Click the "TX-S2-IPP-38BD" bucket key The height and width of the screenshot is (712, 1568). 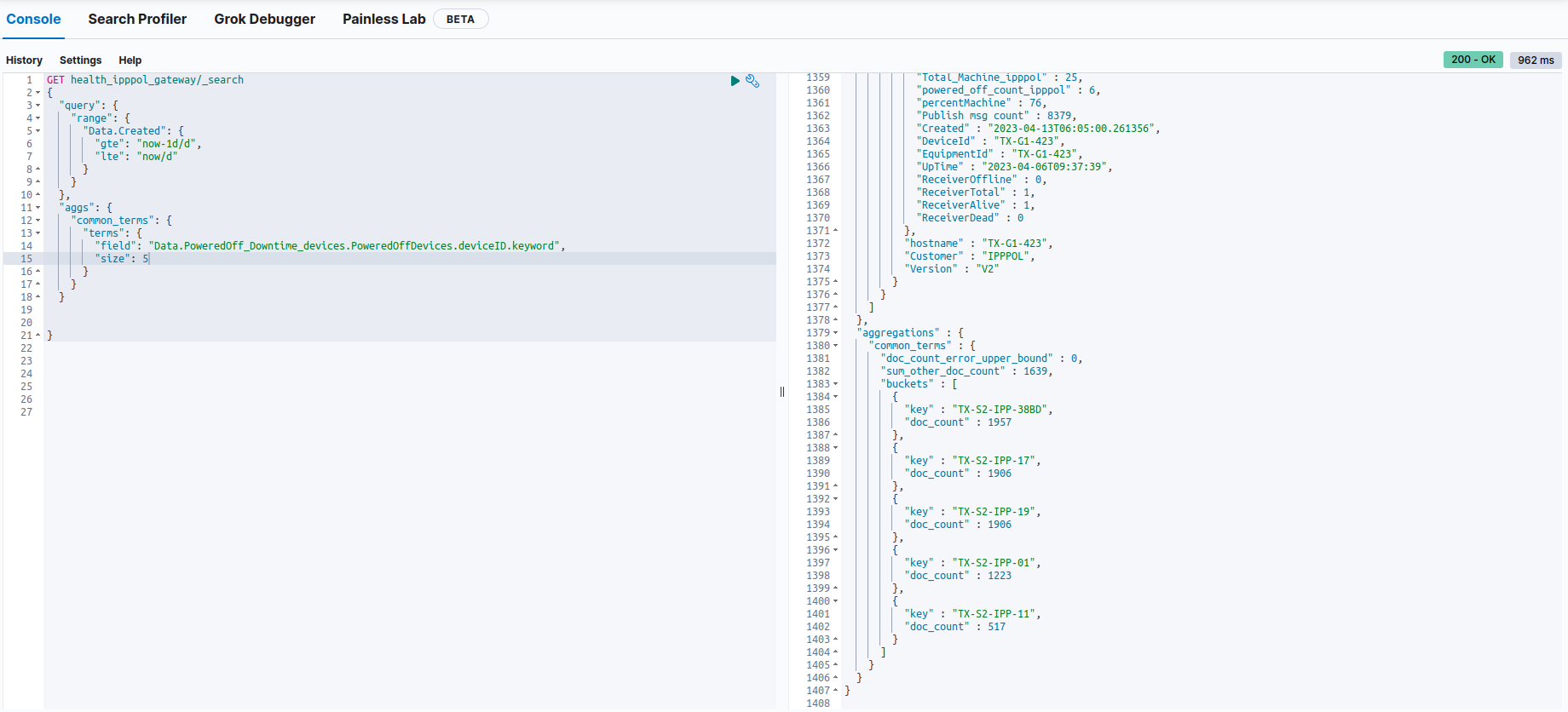pos(1000,410)
